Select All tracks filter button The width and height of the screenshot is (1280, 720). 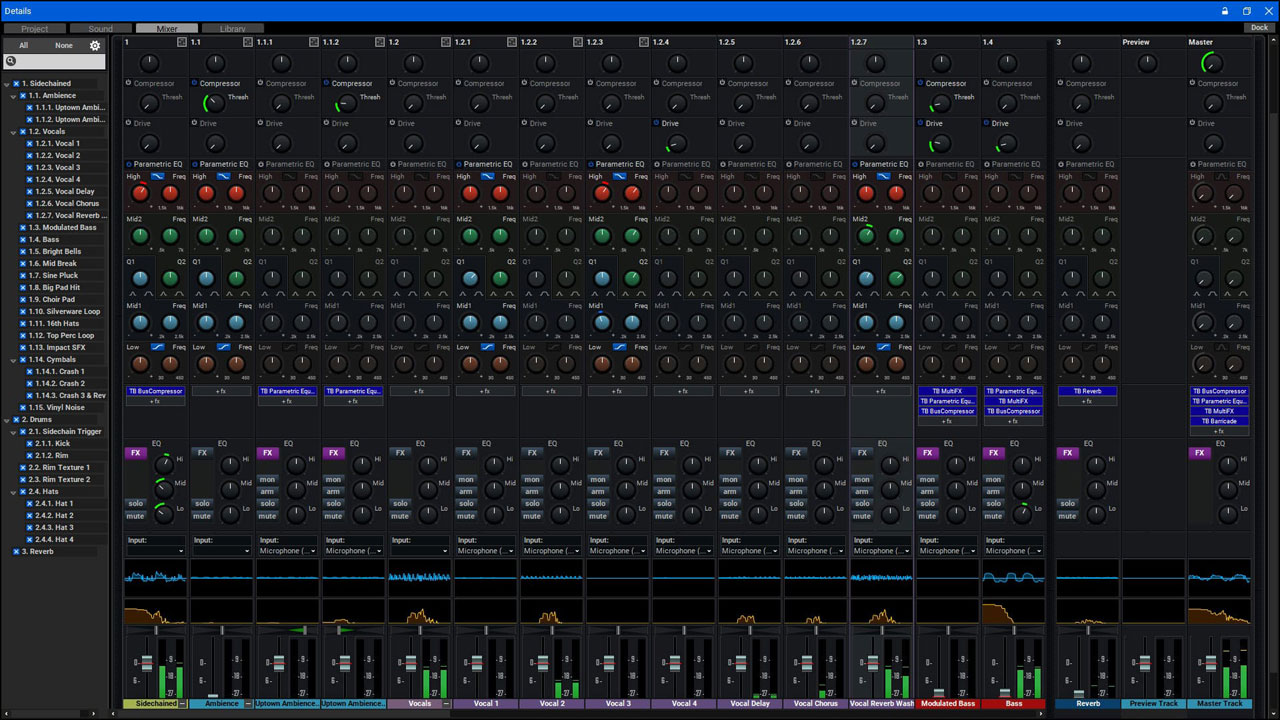click(23, 45)
